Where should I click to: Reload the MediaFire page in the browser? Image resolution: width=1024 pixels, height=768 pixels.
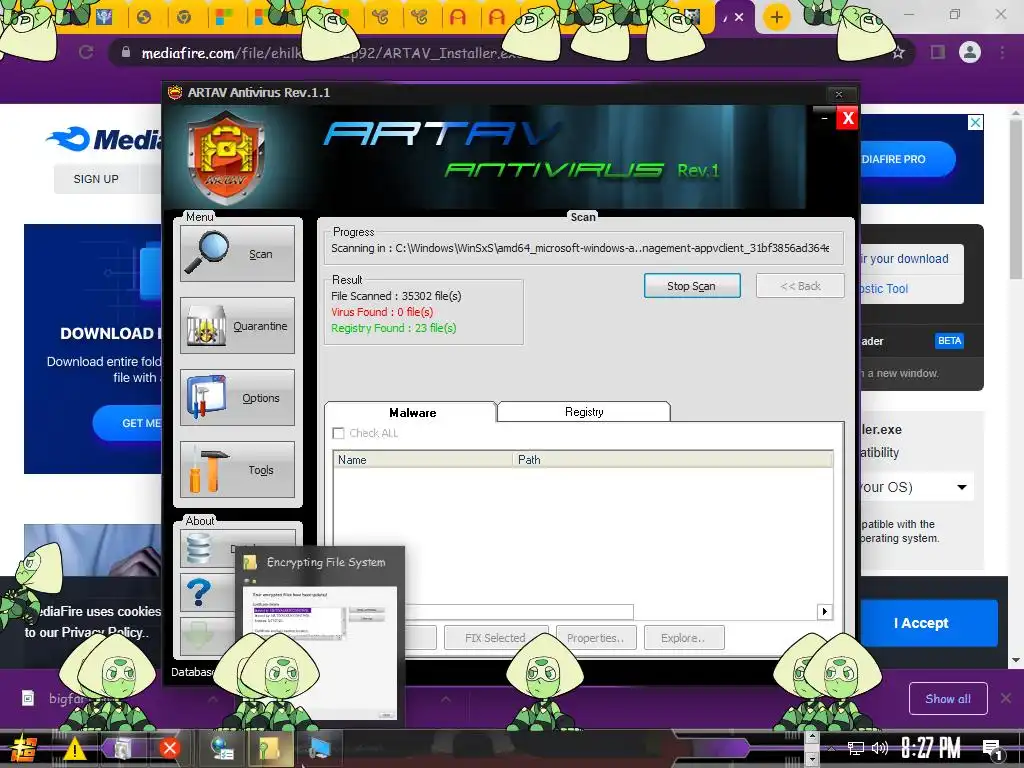click(x=86, y=52)
